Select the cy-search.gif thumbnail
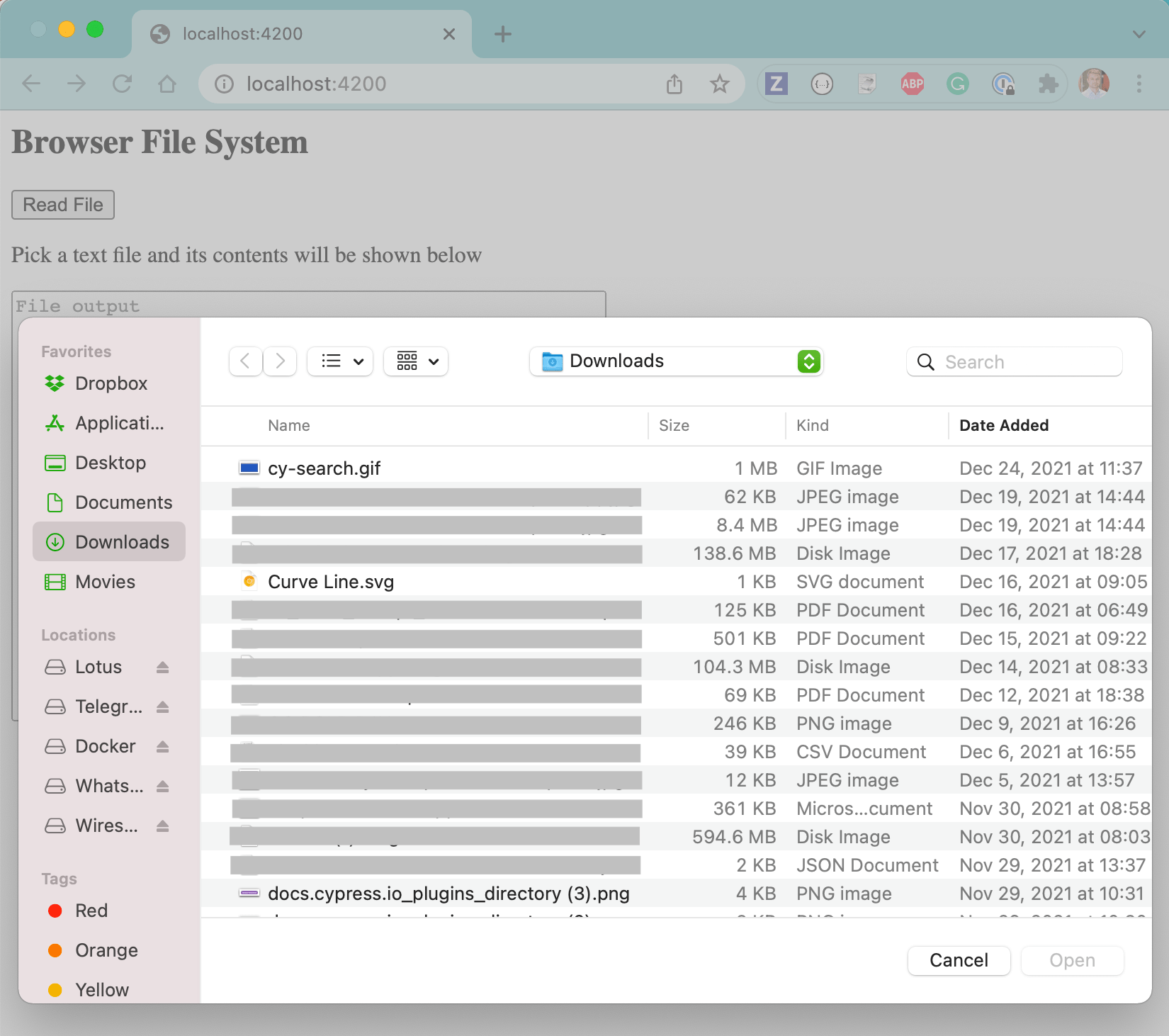 249,468
